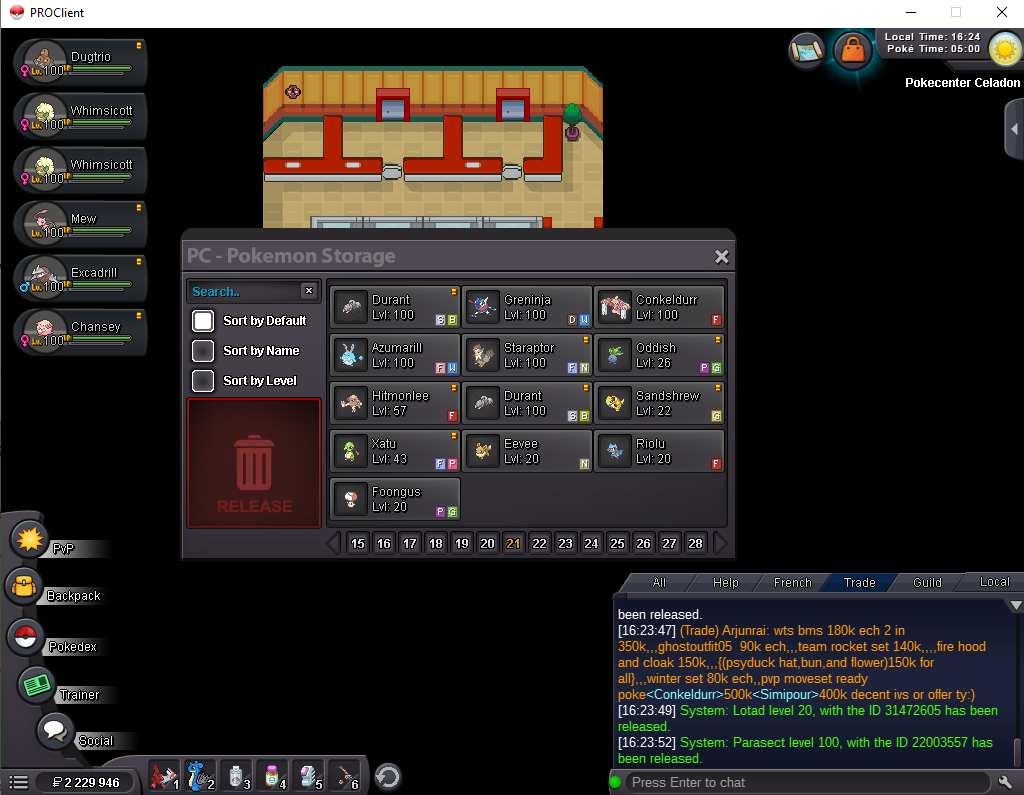Clear the storage search field
This screenshot has width=1024, height=795.
point(309,291)
